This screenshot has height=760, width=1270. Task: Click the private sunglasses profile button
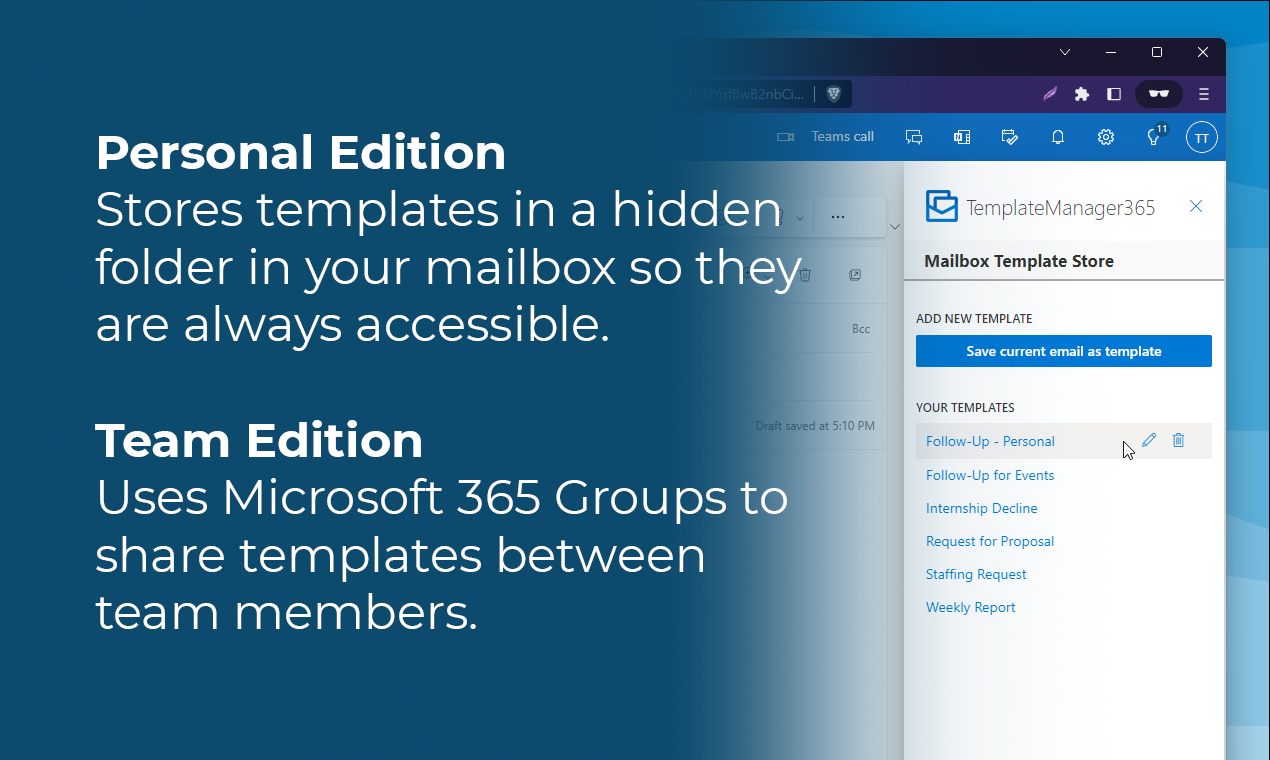click(1159, 94)
